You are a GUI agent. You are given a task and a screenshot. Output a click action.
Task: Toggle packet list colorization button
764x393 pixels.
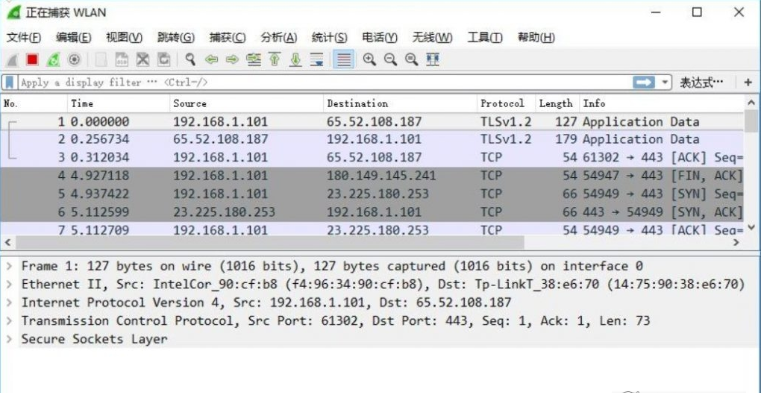(x=344, y=60)
